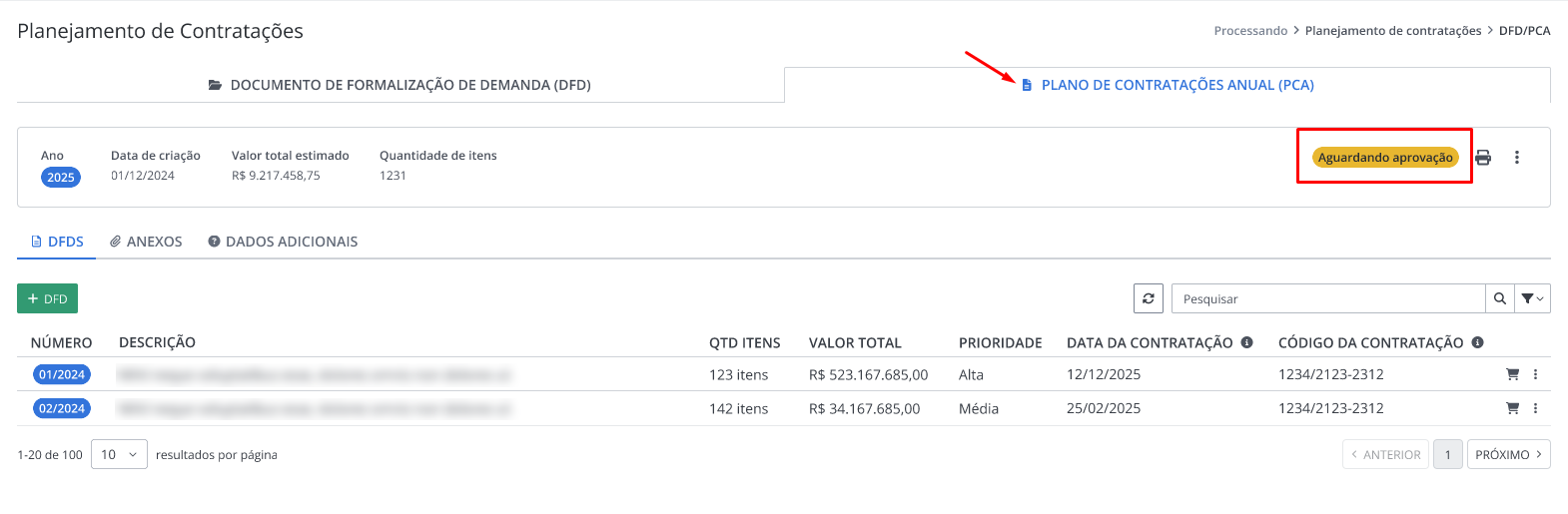
Task: Open three-dot menu for row 02/2024
Action: (1535, 408)
